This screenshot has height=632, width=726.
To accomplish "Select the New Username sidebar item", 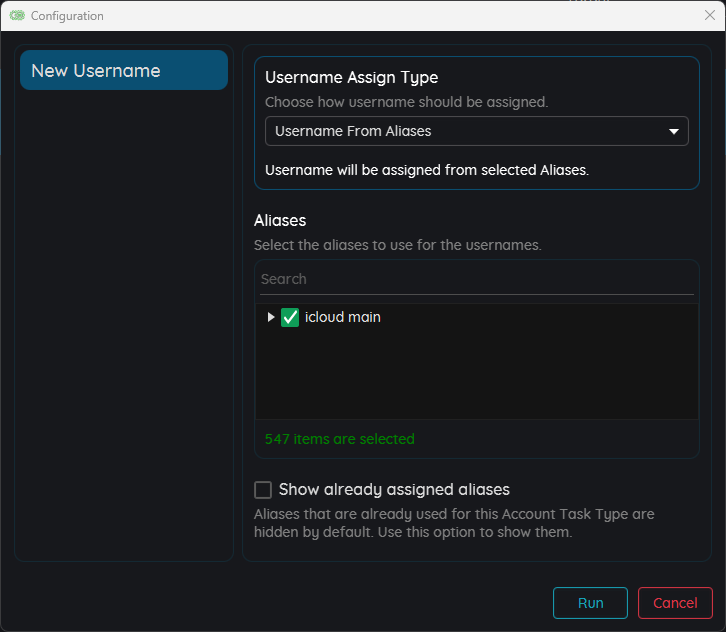I will click(124, 71).
